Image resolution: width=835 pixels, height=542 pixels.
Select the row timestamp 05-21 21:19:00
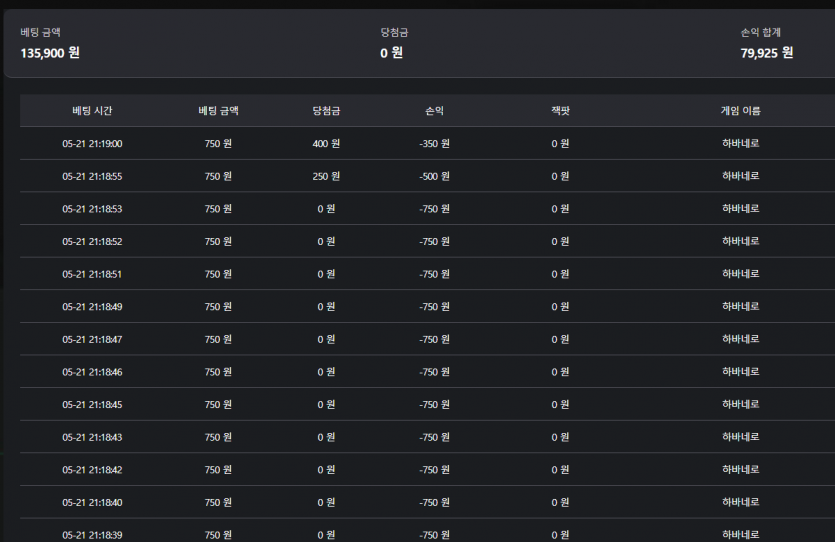click(92, 144)
